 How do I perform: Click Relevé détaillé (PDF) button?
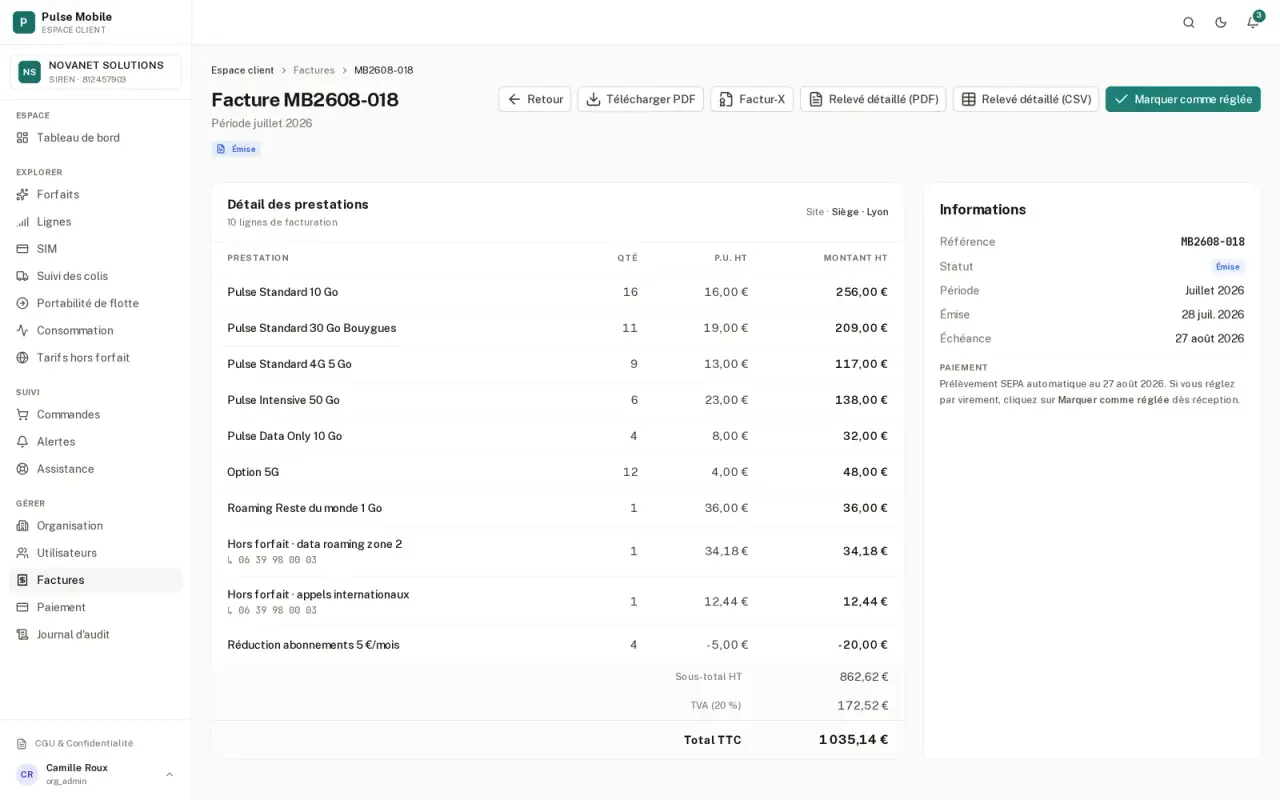873,99
